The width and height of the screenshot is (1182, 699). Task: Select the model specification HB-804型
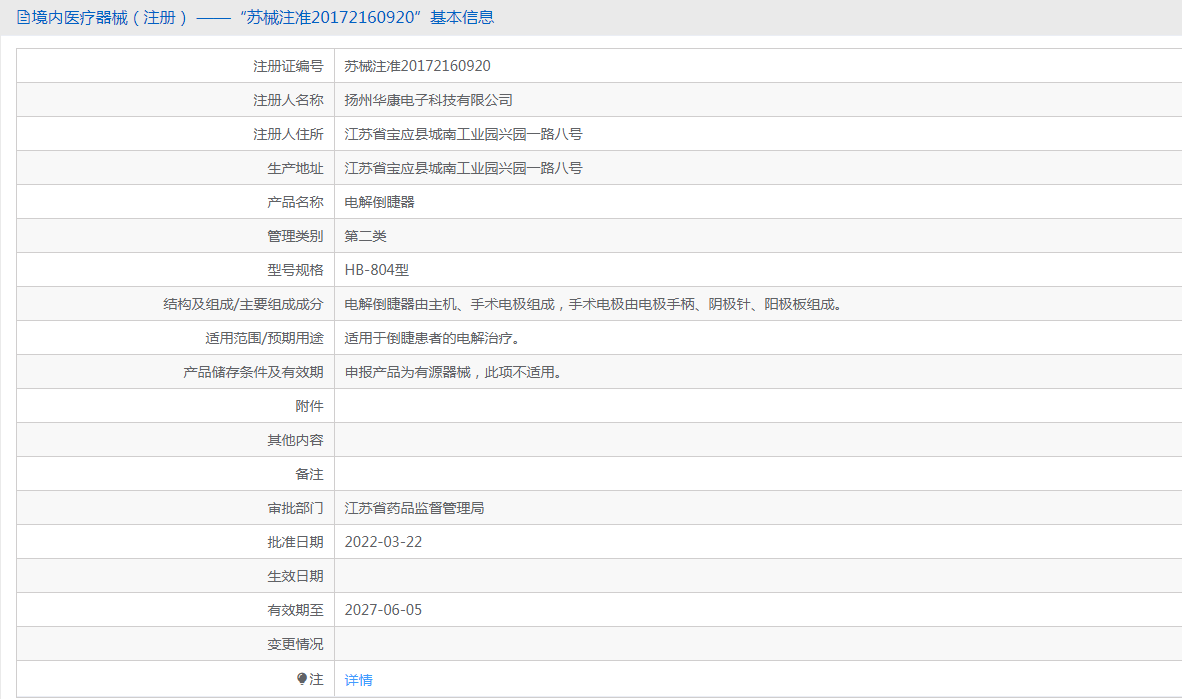(376, 270)
